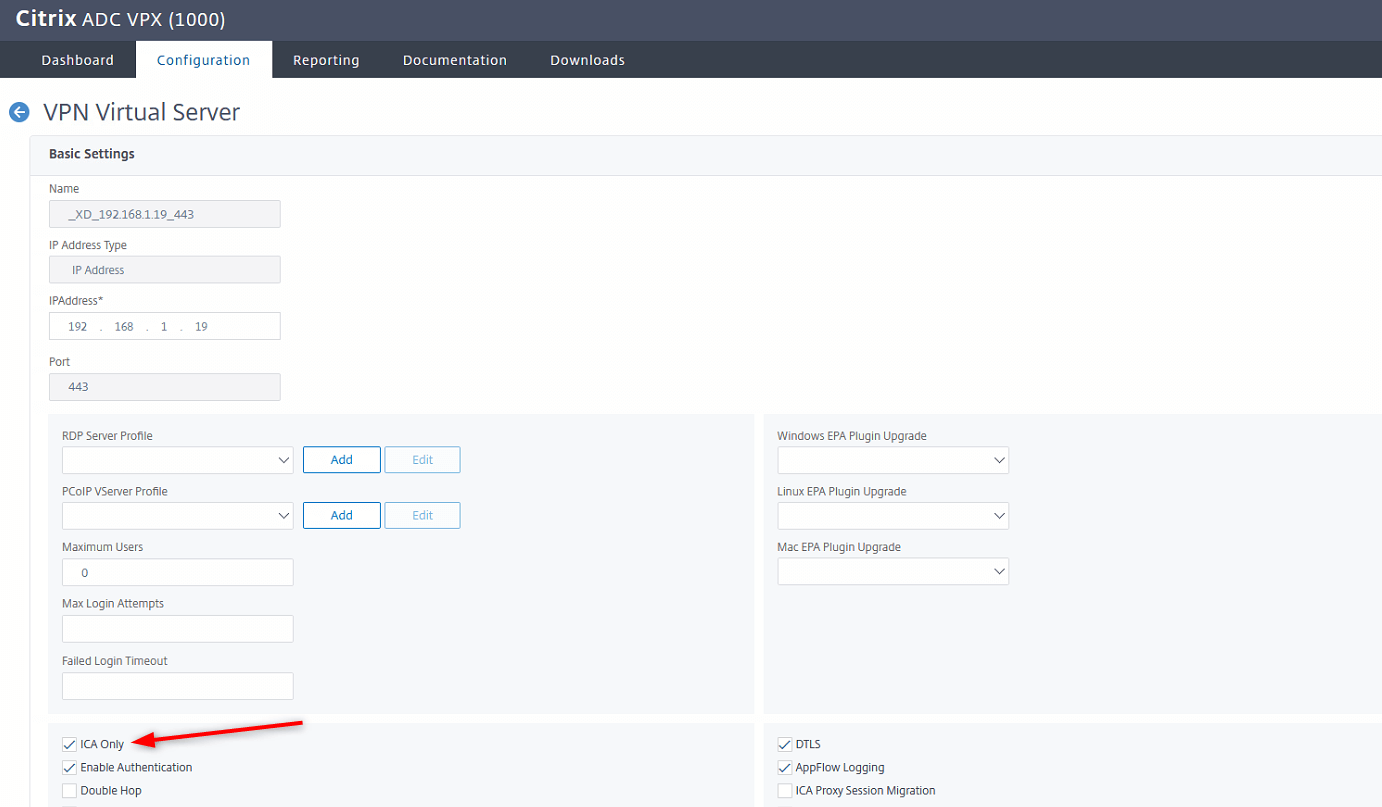Toggle AppFlow Logging off
This screenshot has height=807, width=1382.
[785, 767]
